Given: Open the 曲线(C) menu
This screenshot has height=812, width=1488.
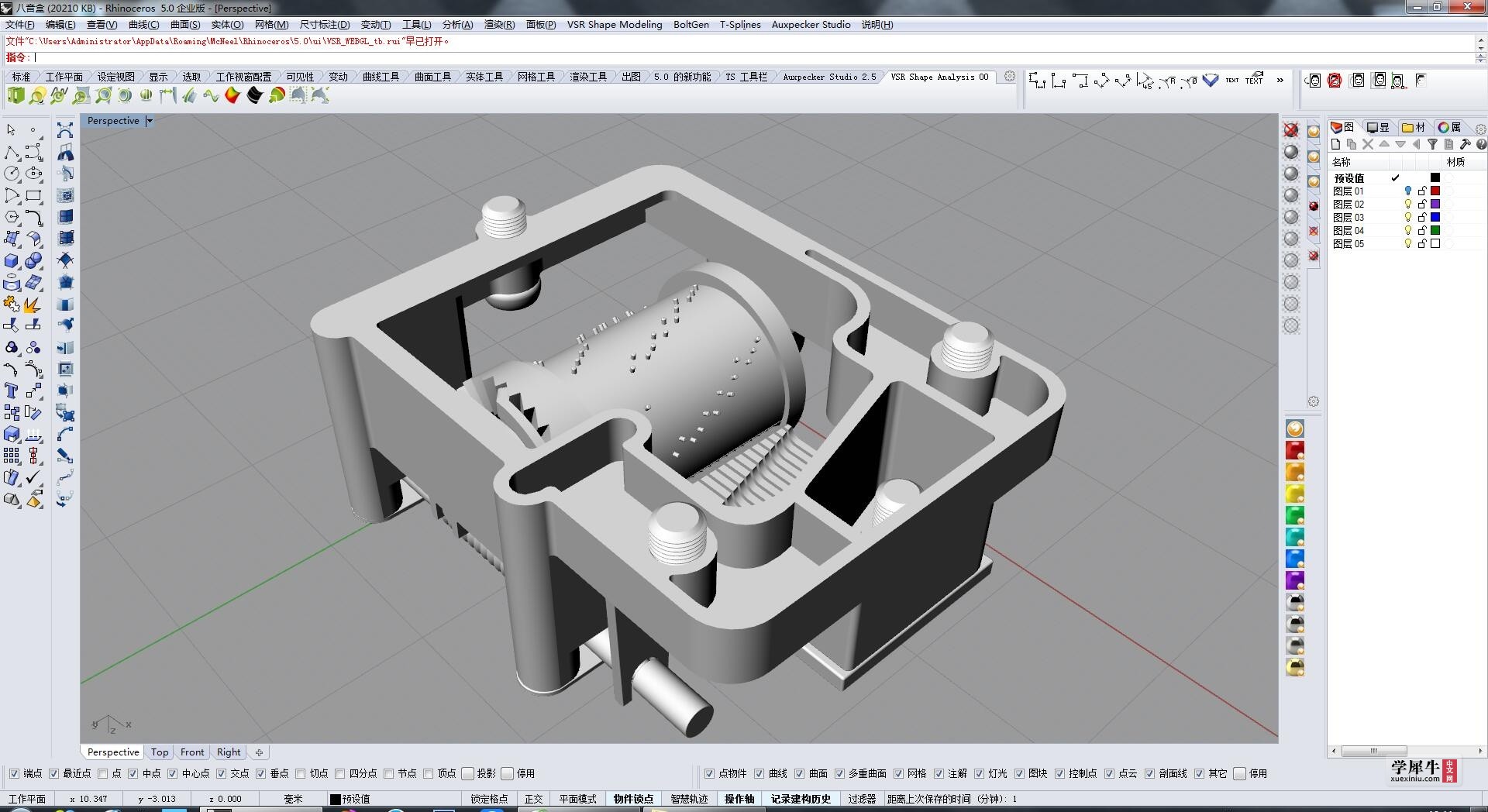Looking at the screenshot, I should (143, 24).
